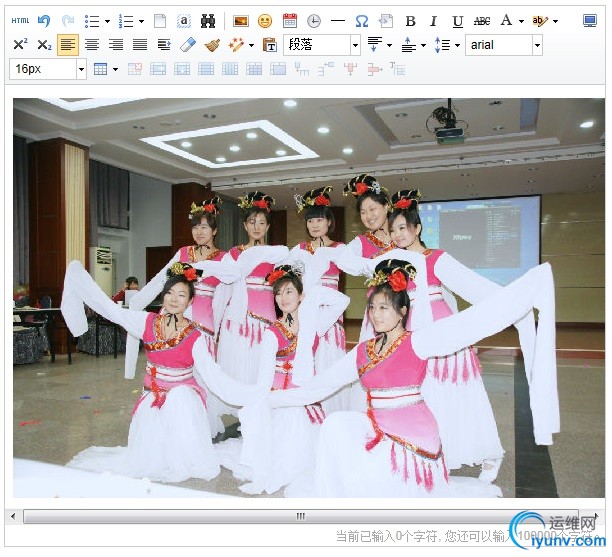This screenshot has height=557, width=612.
Task: Delete table icon
Action: (x=135, y=69)
